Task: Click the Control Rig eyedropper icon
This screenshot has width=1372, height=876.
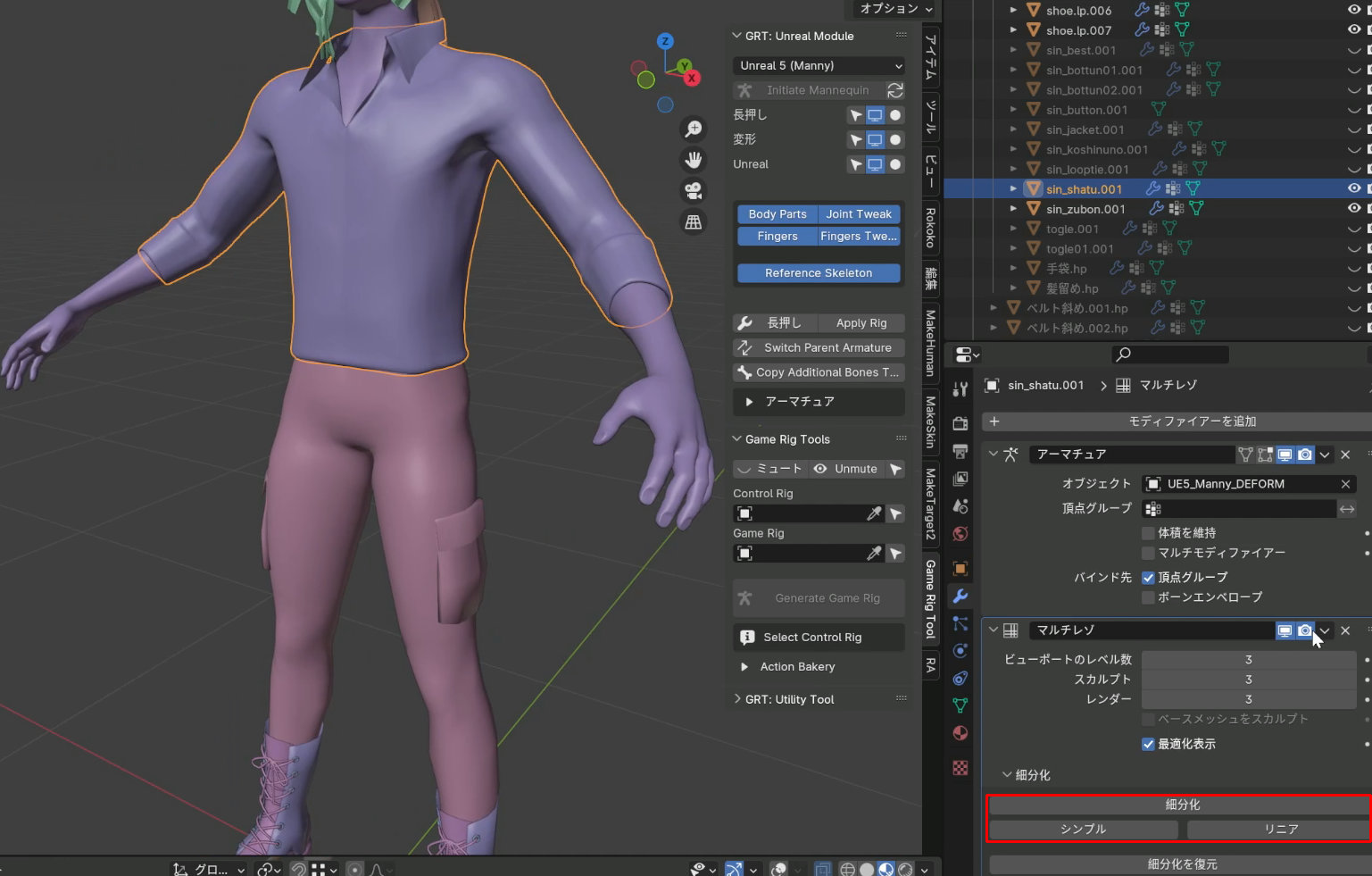Action: 874,513
